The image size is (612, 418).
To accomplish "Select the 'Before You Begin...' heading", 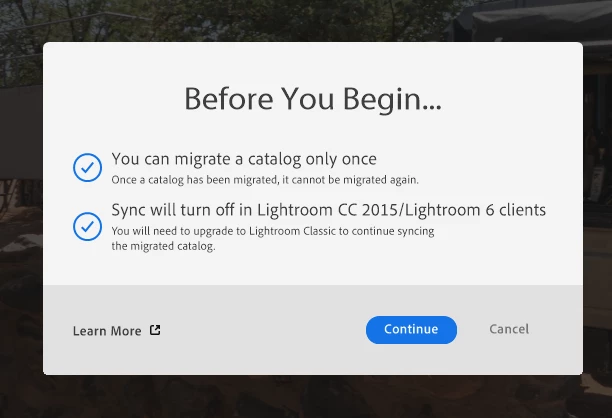I will coord(313,99).
